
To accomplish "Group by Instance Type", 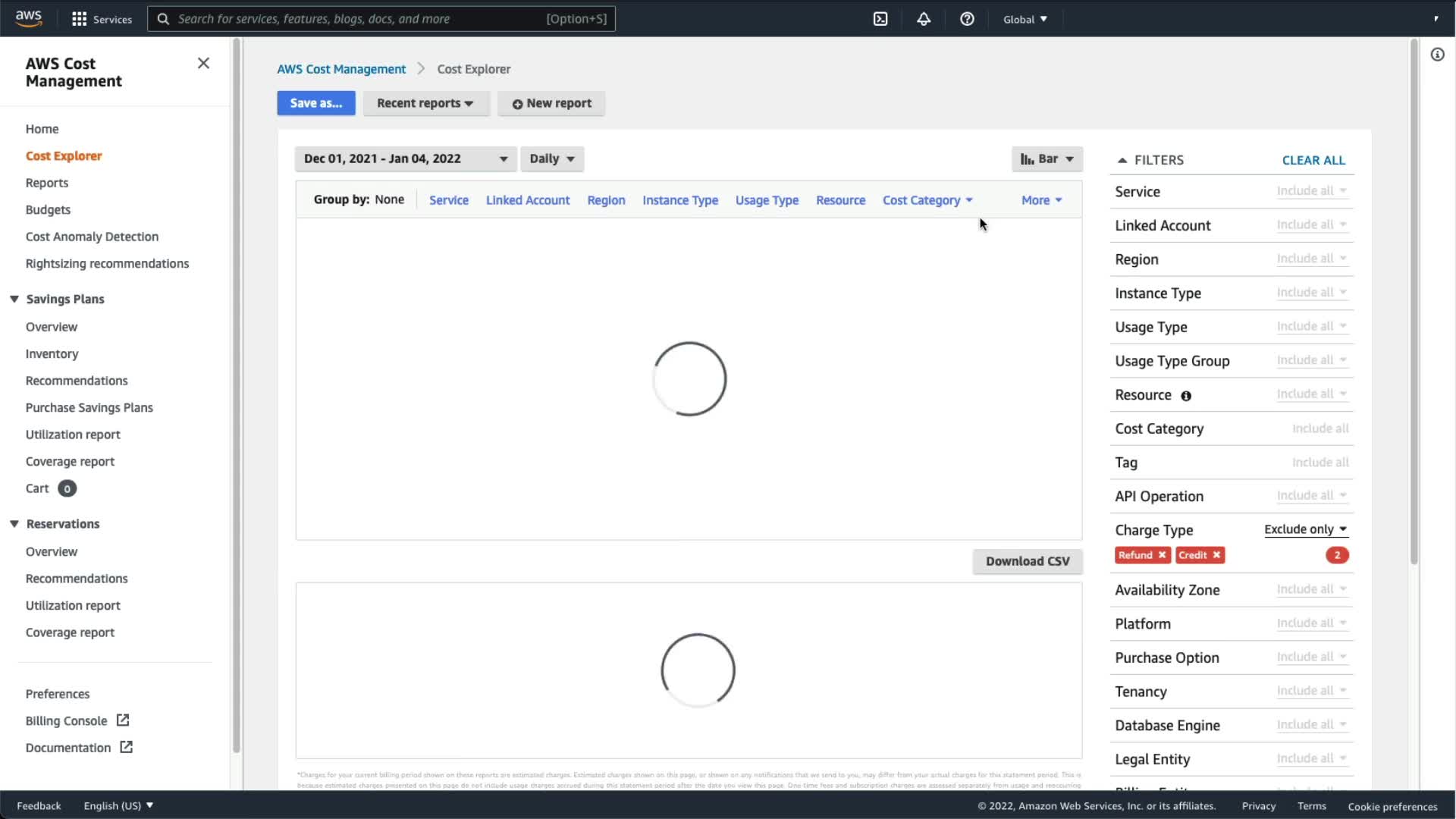I will pos(679,200).
